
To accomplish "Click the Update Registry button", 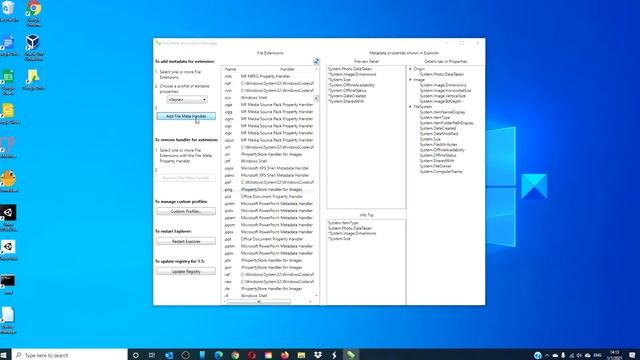I will coord(186,271).
